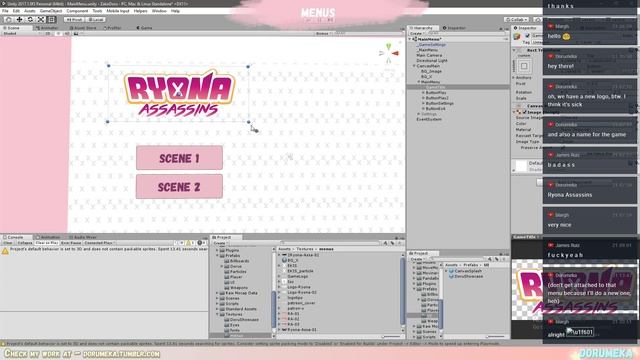Open the Window menu
The image size is (640, 360).
[159, 11]
